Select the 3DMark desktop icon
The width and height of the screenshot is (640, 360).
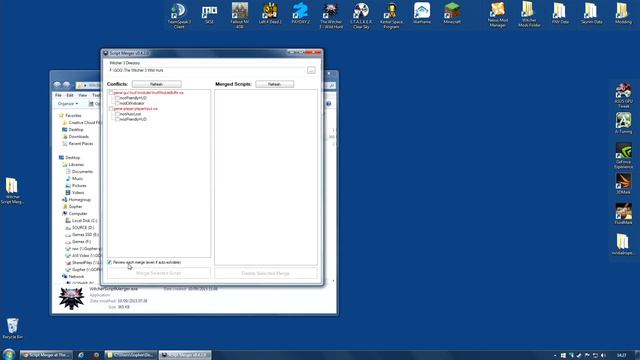click(x=623, y=184)
